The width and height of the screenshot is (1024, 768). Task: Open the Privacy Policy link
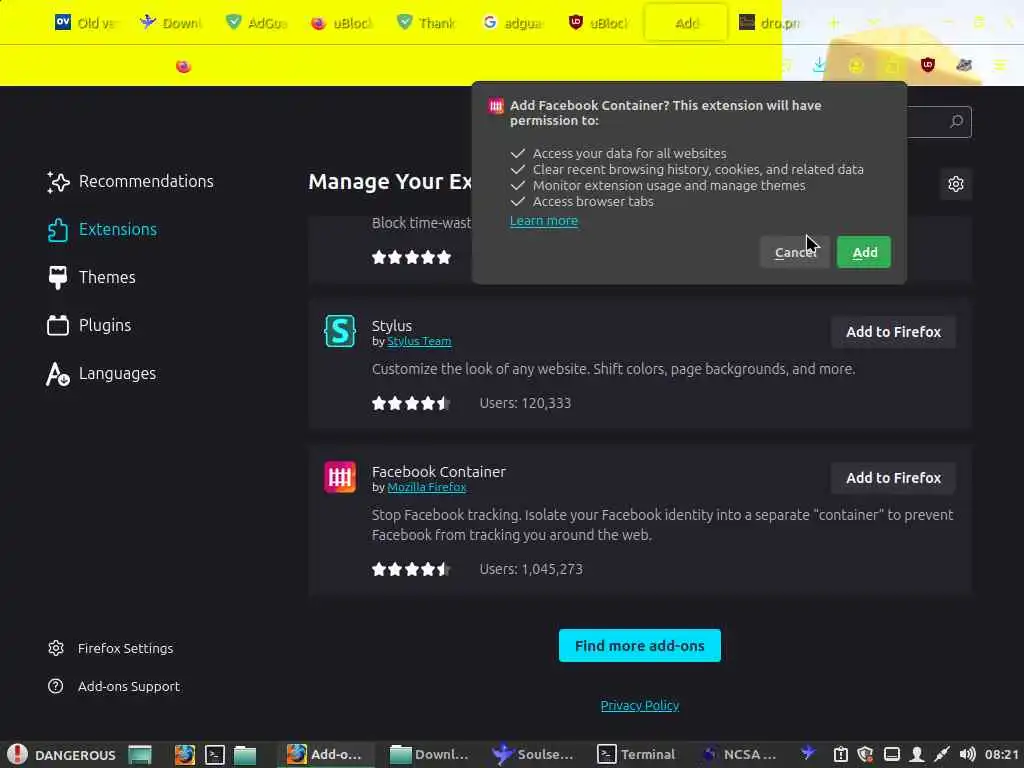[x=639, y=705]
